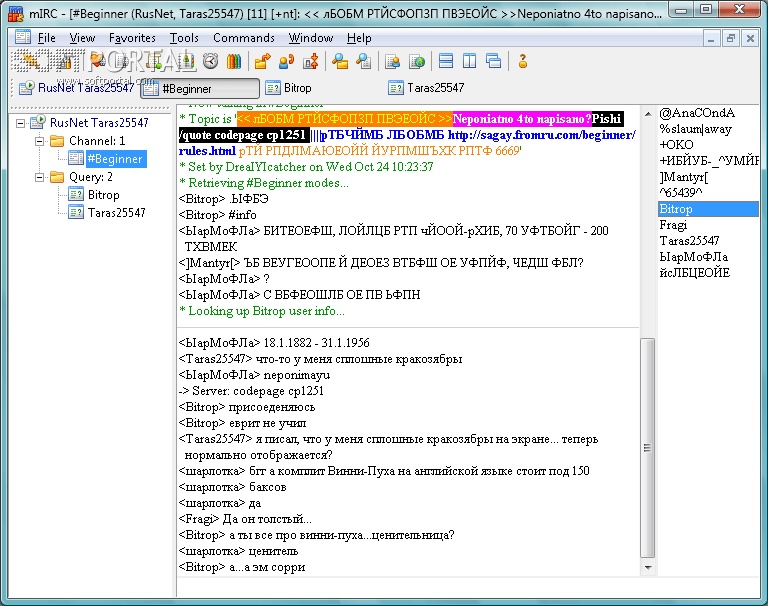The width and height of the screenshot is (768, 606).
Task: Click the Send File toolbar icon
Action: (263, 61)
